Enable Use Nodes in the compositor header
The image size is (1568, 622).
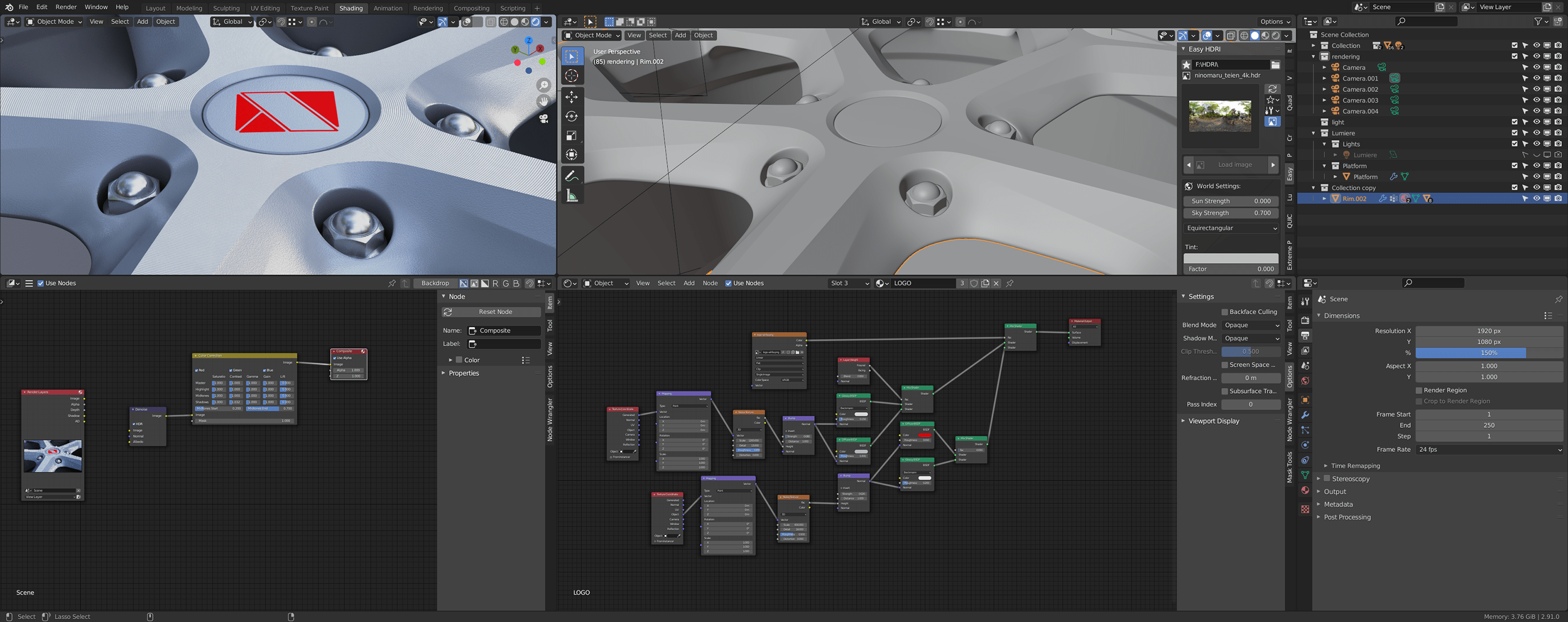pyautogui.click(x=40, y=283)
